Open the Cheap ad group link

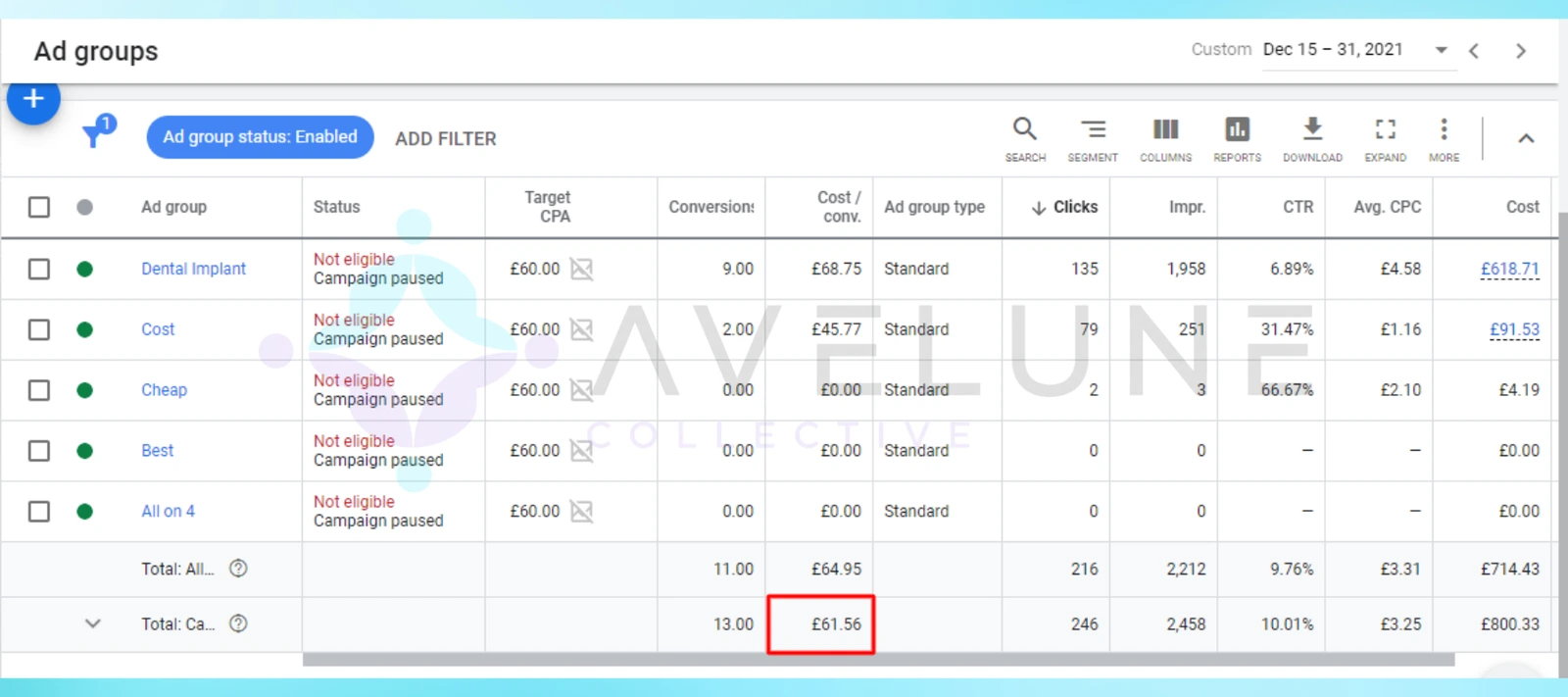tap(164, 390)
